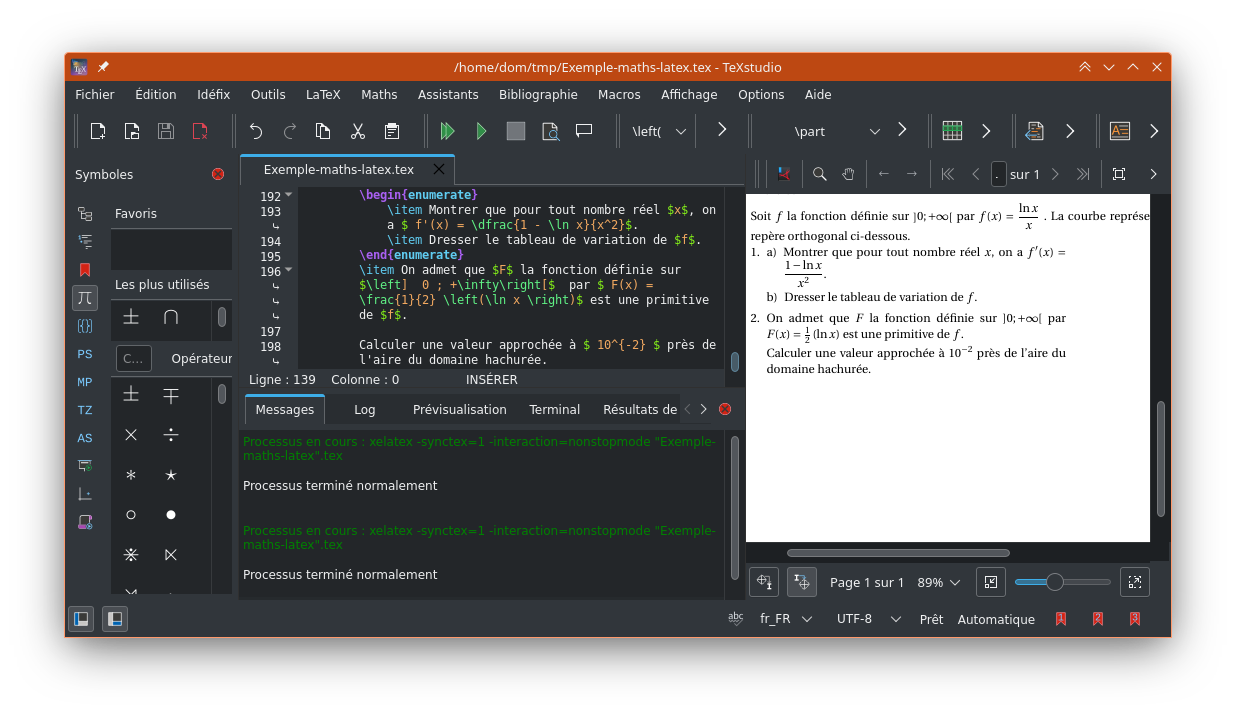Screen dimensions: 1236x714
Task: Open the structure view icon in the side panel
Action: click(x=85, y=214)
